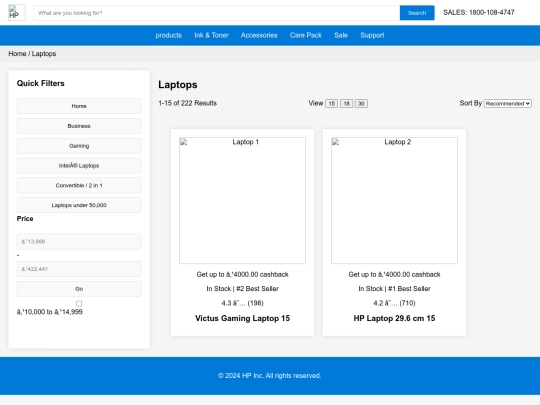Click the Go price filter button
The height and width of the screenshot is (405, 540).
[79, 289]
